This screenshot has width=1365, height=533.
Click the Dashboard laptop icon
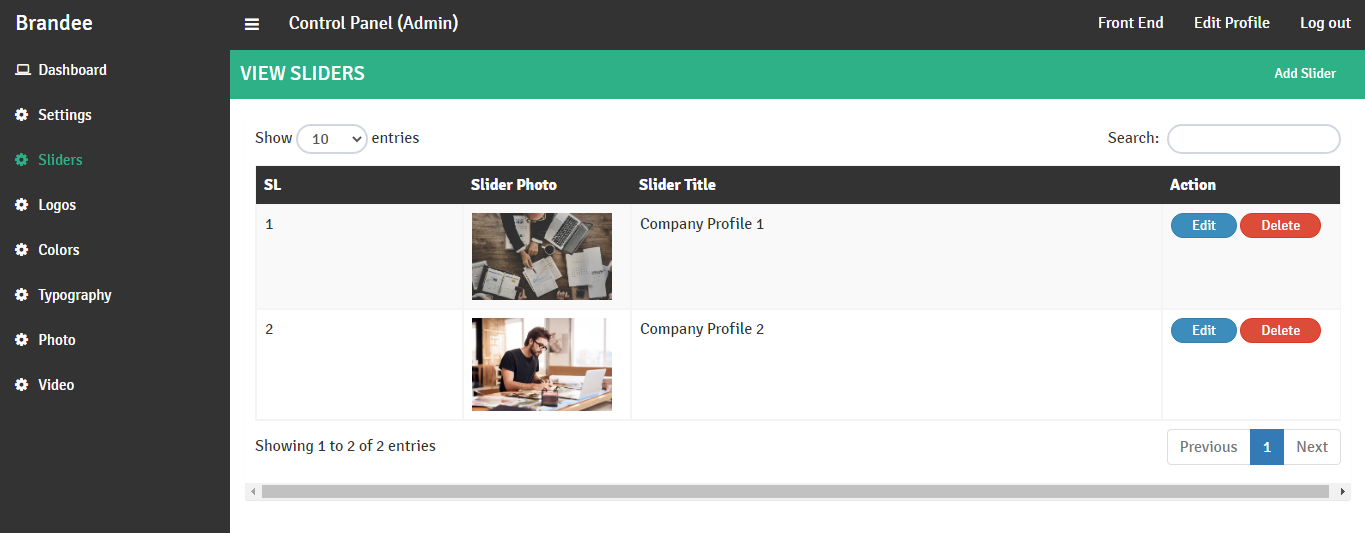pos(22,70)
